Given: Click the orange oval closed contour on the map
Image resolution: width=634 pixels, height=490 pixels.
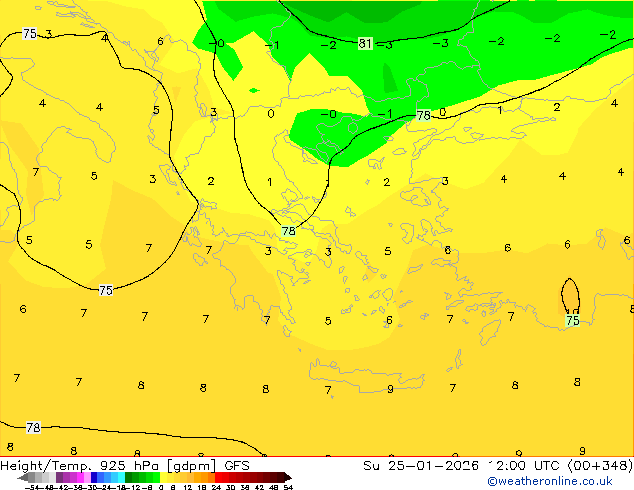Looking at the screenshot, I should pyautogui.click(x=571, y=296).
